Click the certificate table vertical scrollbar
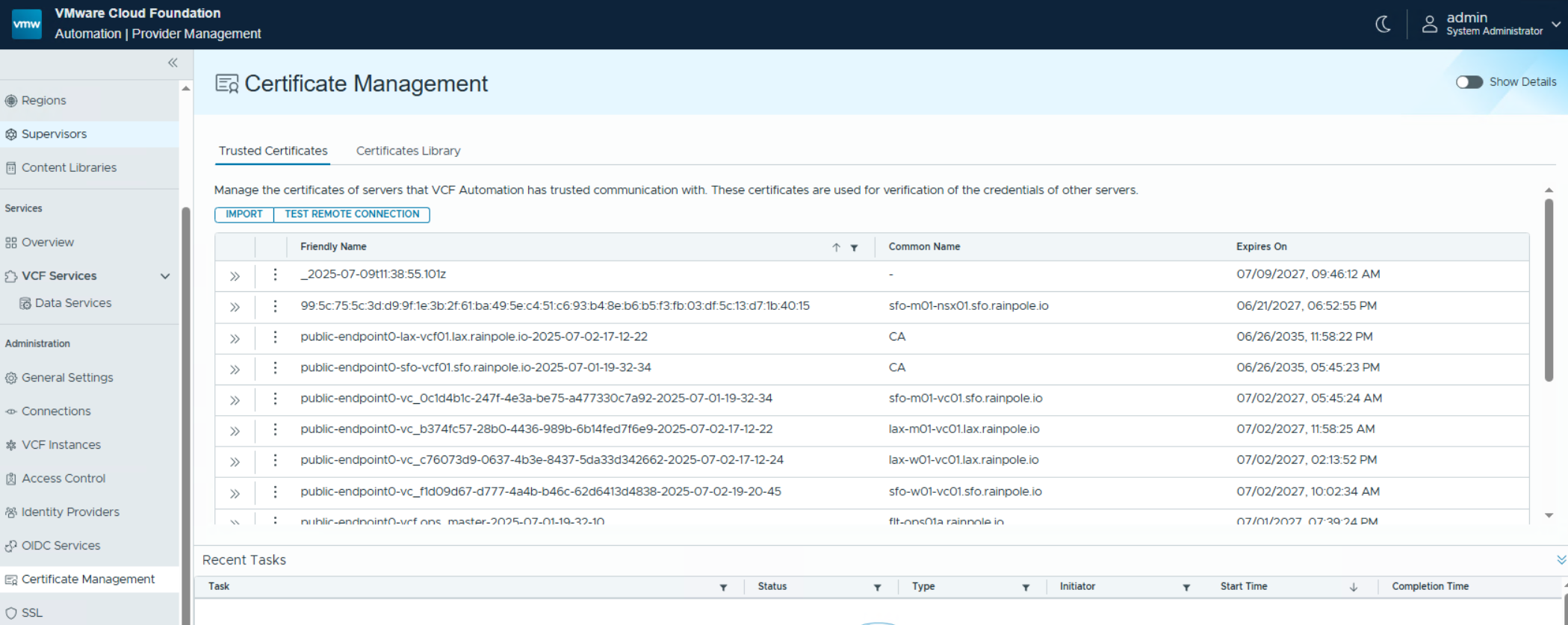The image size is (1568, 625). point(1549,291)
